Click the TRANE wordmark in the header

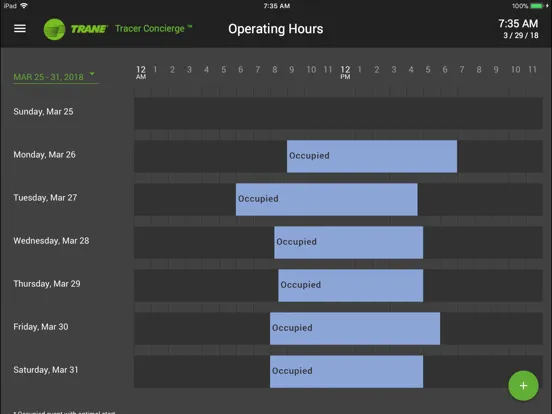point(88,29)
